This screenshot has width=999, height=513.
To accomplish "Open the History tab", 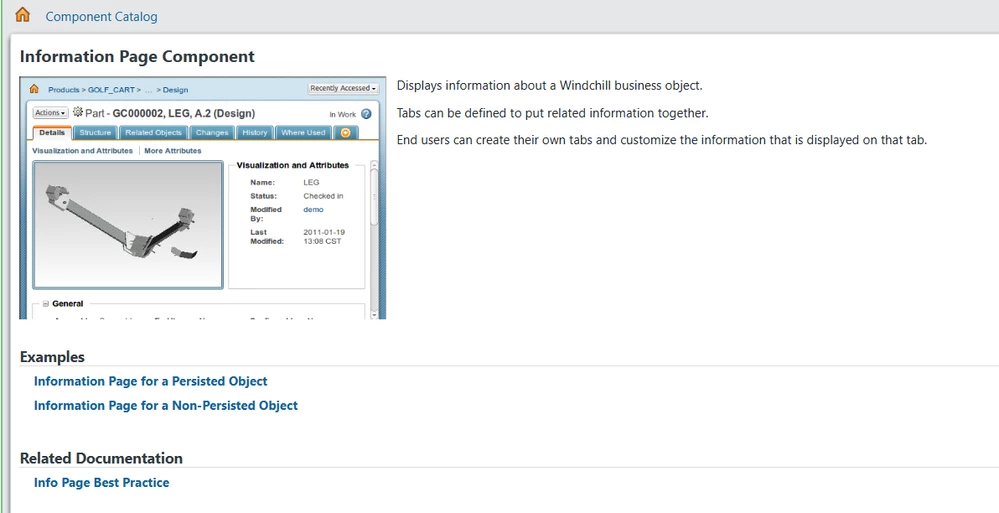I will click(255, 133).
